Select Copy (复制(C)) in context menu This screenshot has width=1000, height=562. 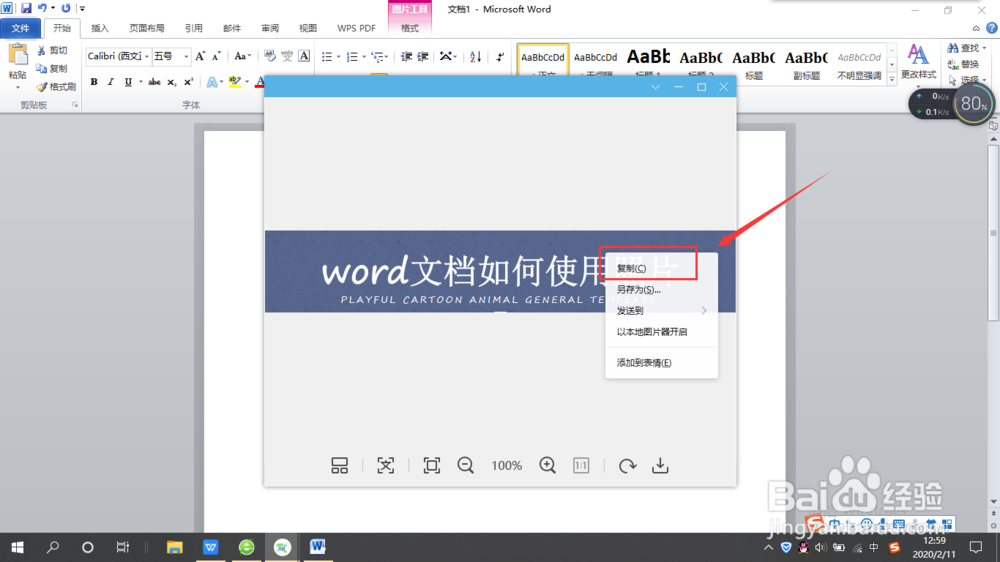(661, 269)
